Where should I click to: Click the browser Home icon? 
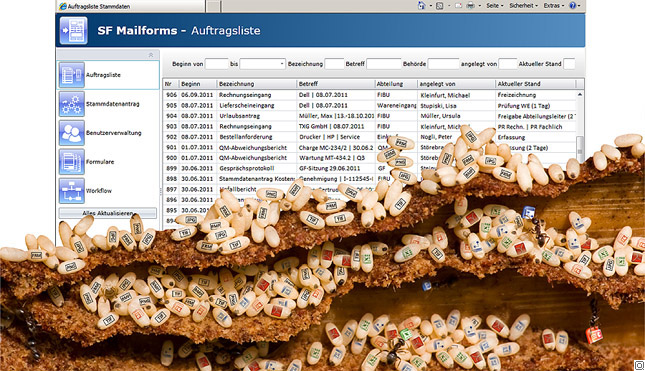click(421, 5)
